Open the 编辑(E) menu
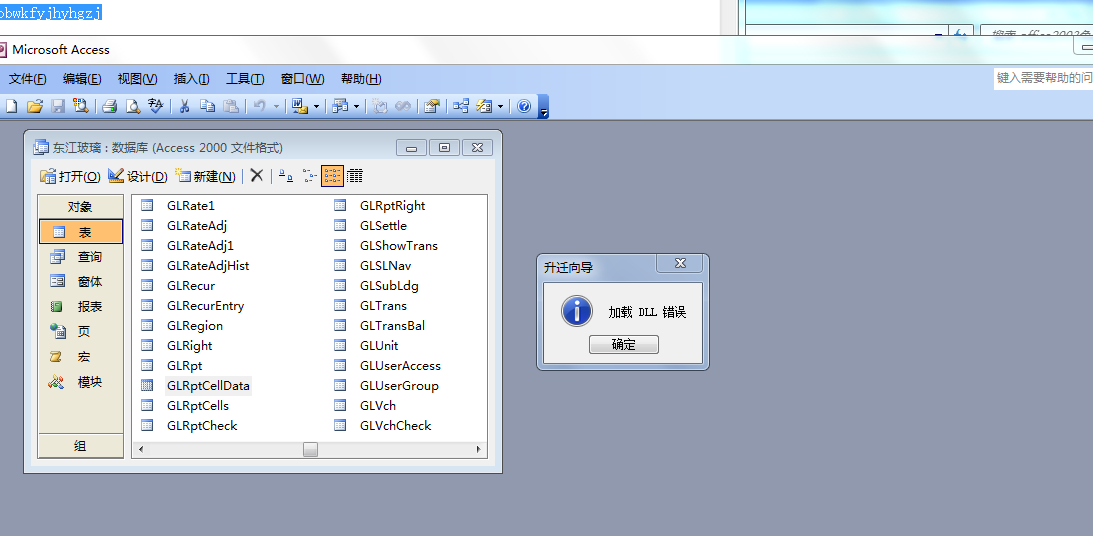Image resolution: width=1093 pixels, height=536 pixels. pos(82,79)
